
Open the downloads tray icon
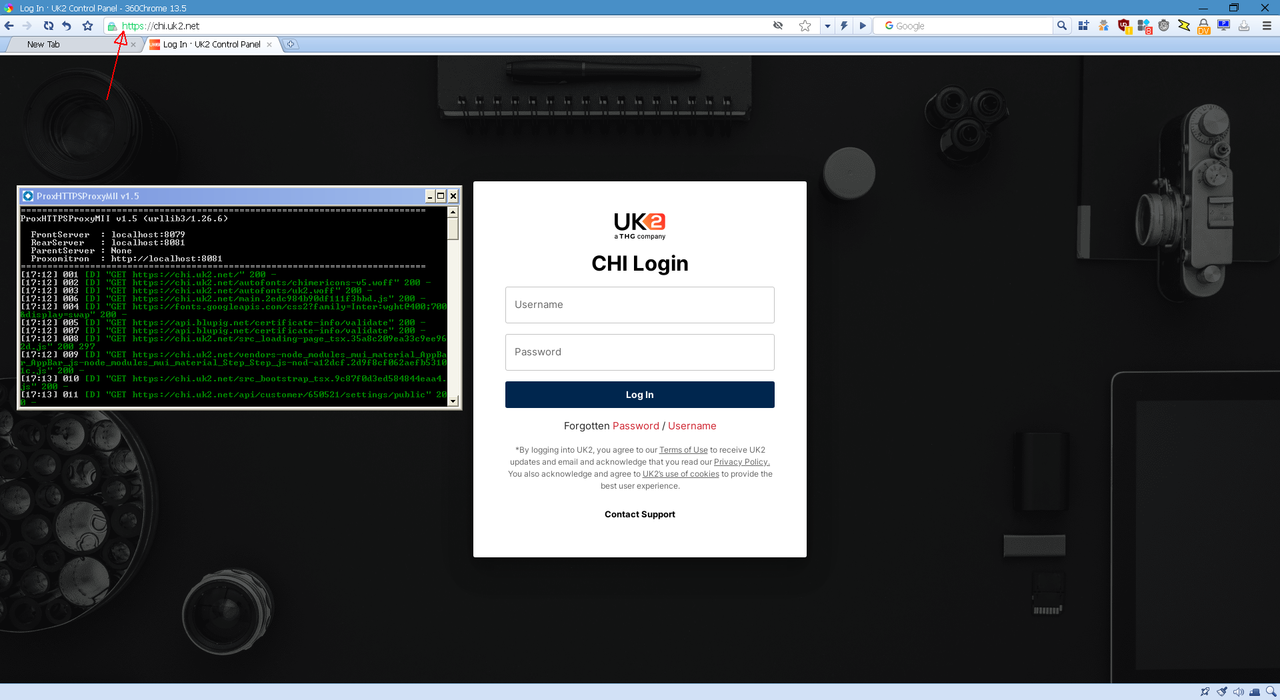[x=1244, y=26]
